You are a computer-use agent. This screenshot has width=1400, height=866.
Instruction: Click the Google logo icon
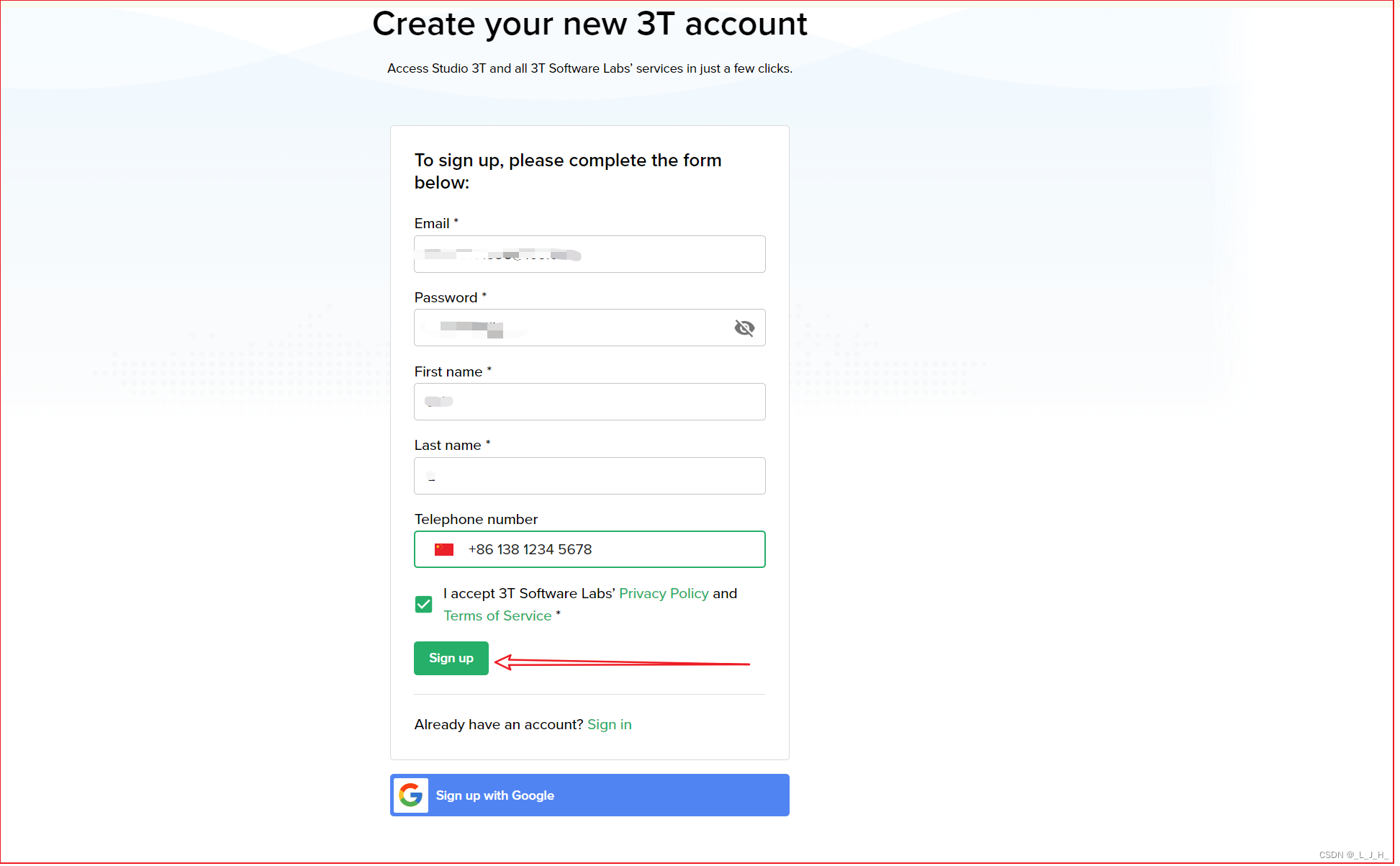coord(410,795)
